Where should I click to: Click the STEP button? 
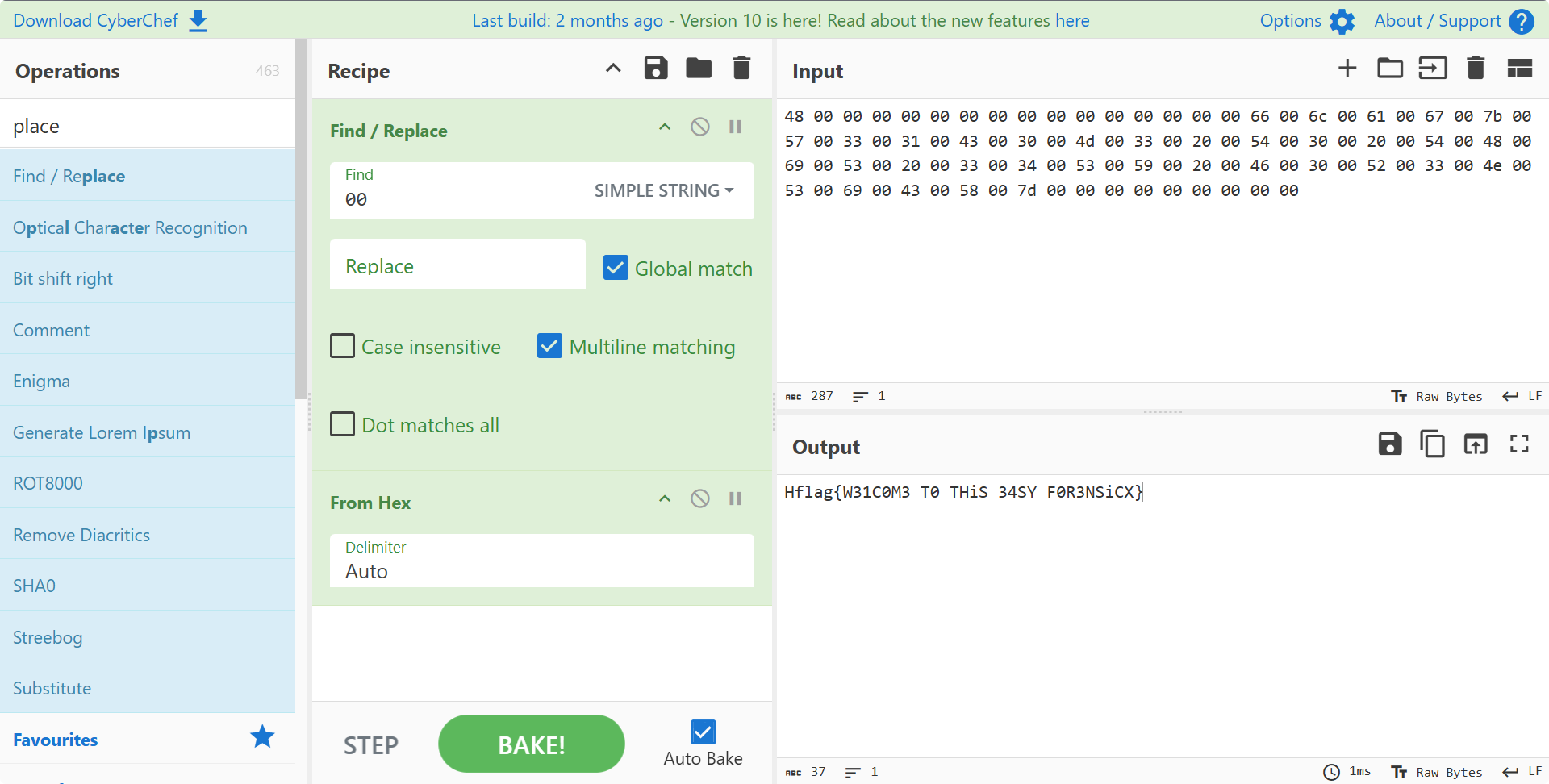[371, 745]
